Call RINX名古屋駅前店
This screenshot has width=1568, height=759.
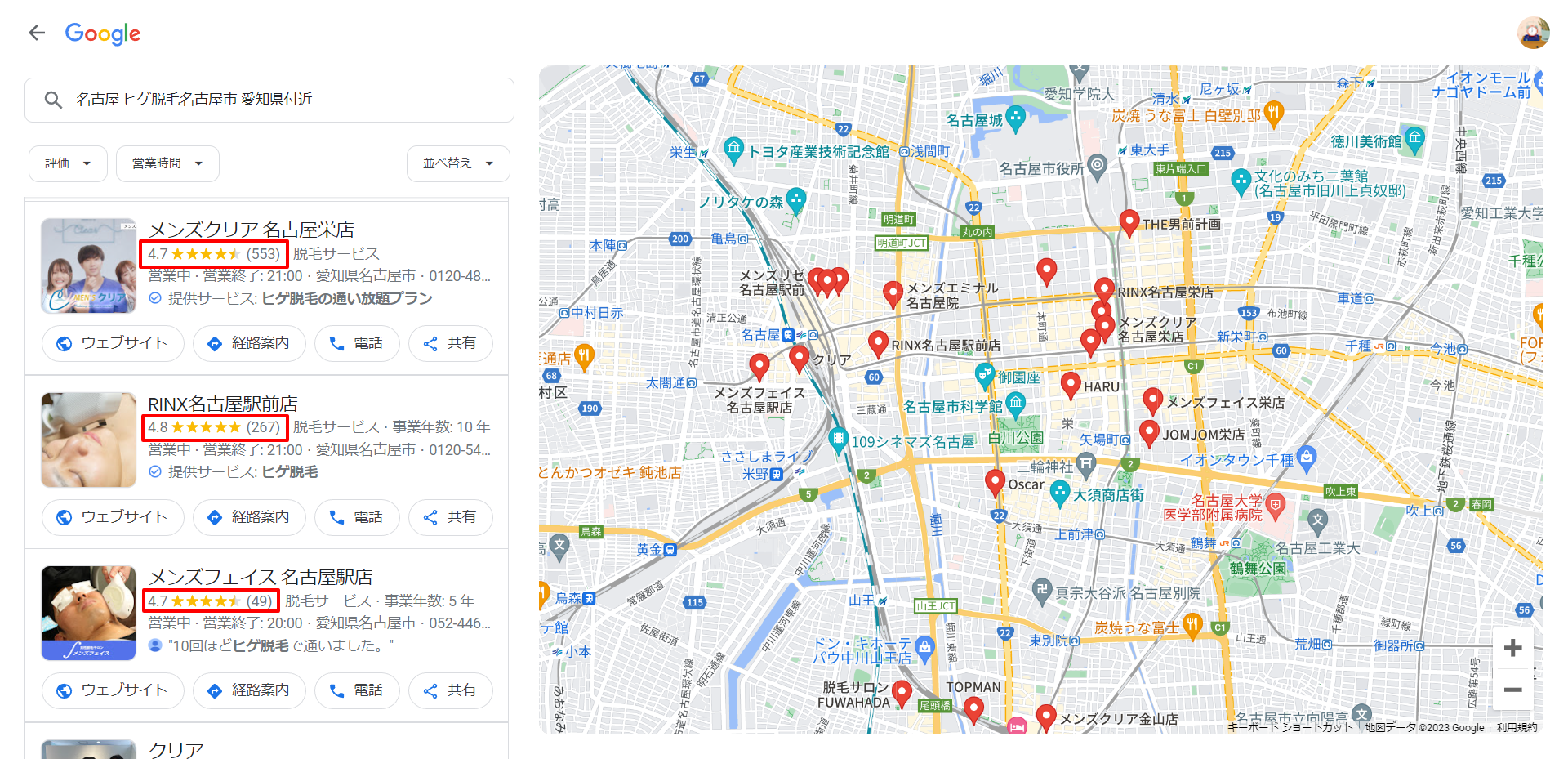coord(357,517)
